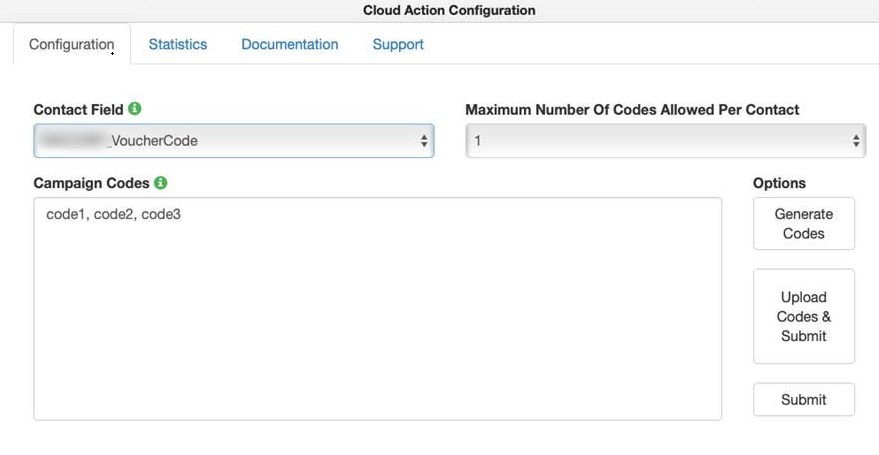Click the info icon beside Campaign Codes
The height and width of the screenshot is (455, 879).
(x=160, y=183)
